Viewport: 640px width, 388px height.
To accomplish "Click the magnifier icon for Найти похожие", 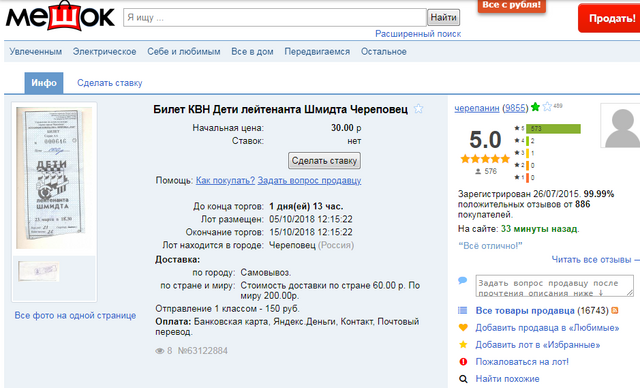I will [x=463, y=379].
